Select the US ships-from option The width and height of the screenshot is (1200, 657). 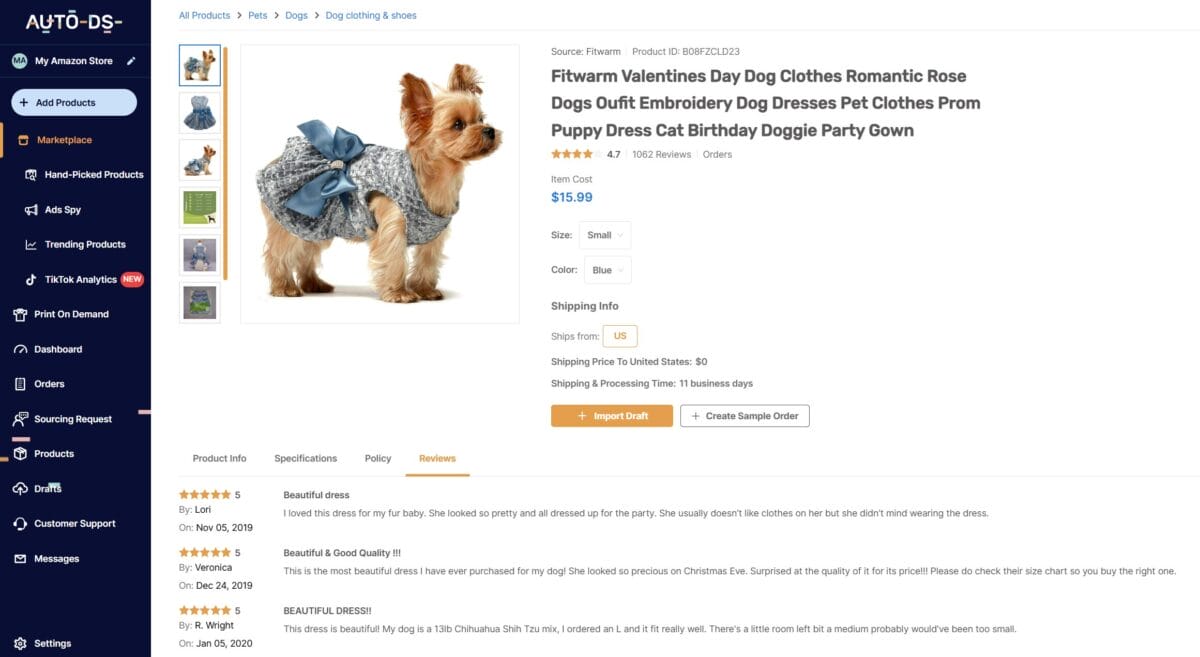click(620, 336)
